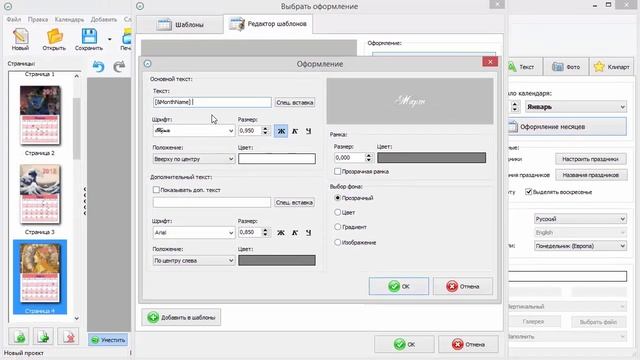Increase additional text size 0,850 stepper
Viewport: 640px width, 360px height.
[266, 230]
